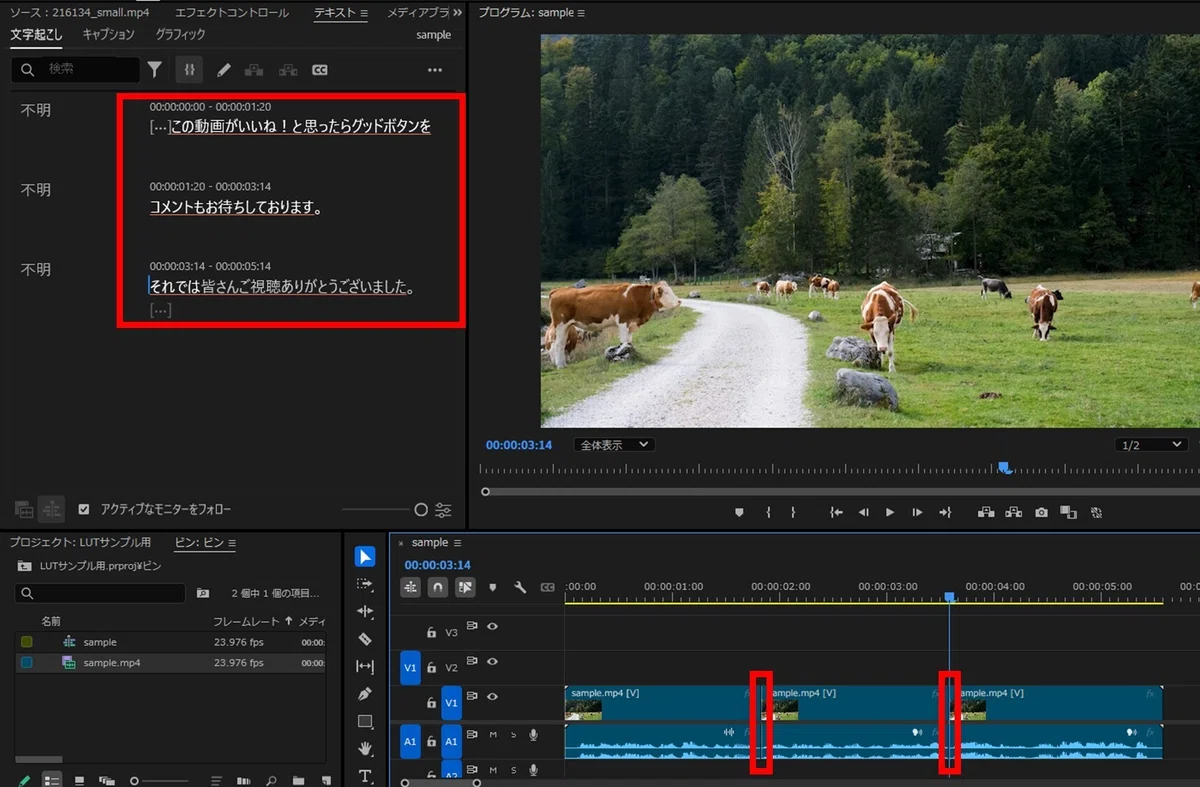Select the Pen tool in timeline toolbox
Image resolution: width=1200 pixels, height=787 pixels.
365,694
